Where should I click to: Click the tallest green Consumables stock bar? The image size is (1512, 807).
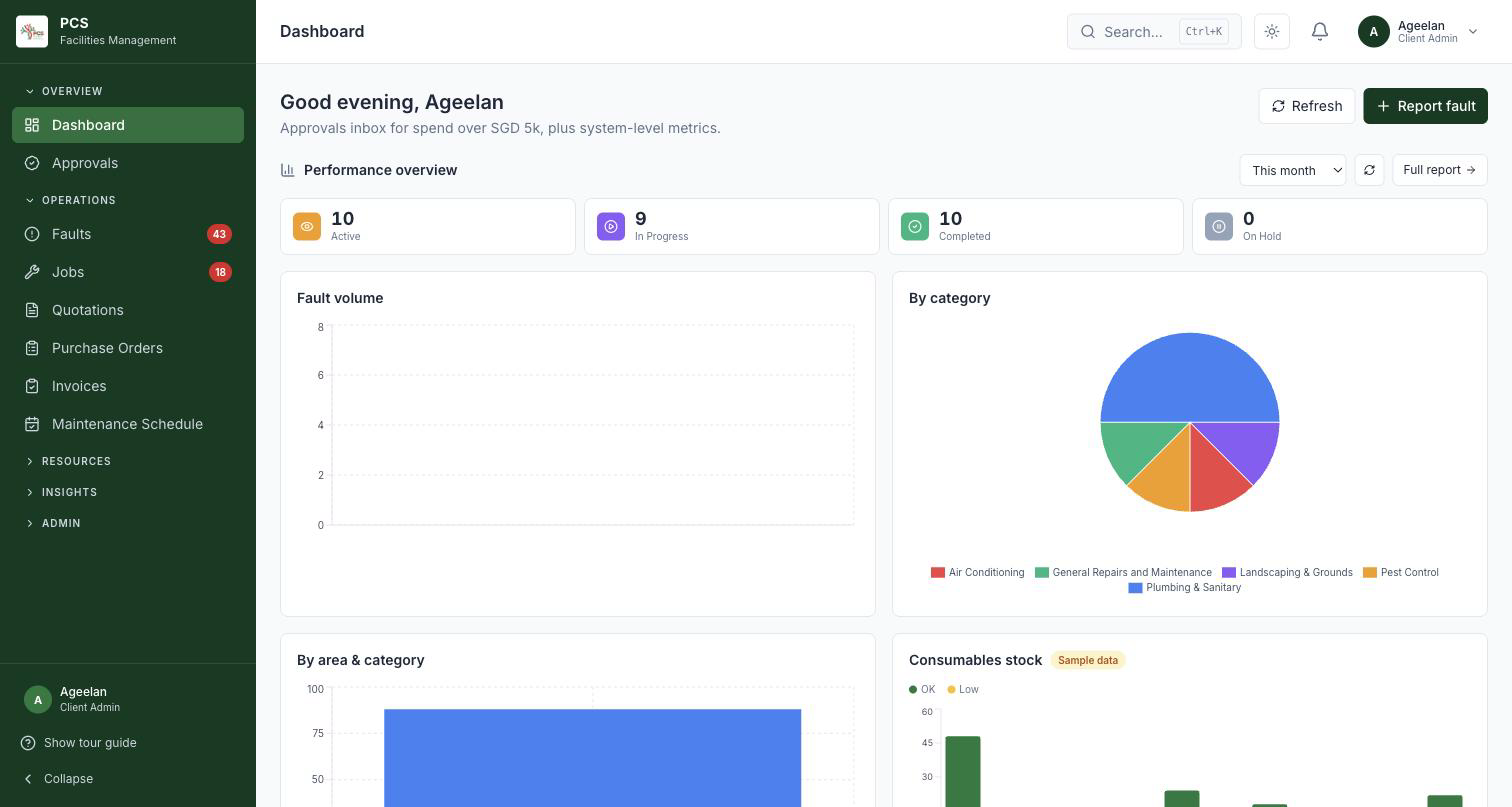[x=963, y=772]
